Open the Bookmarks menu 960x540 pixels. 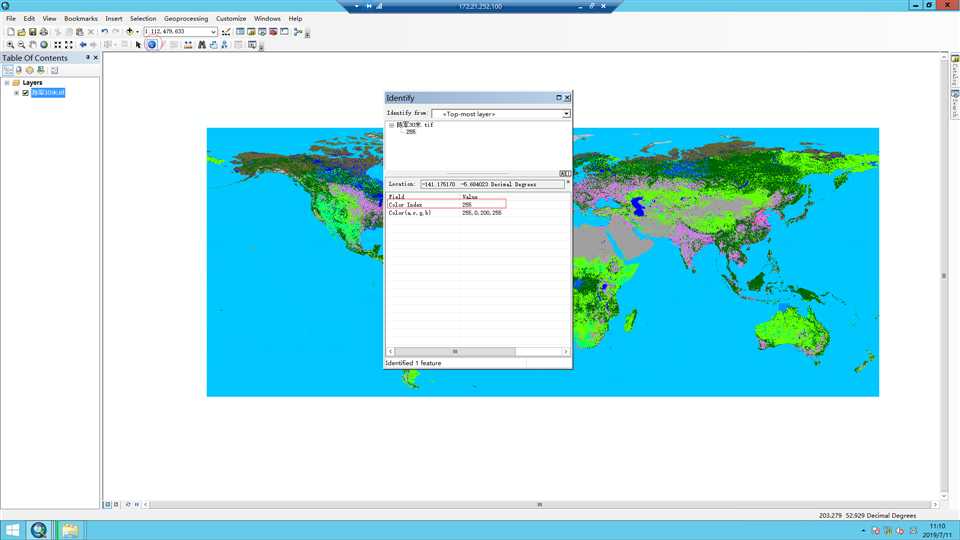(81, 18)
